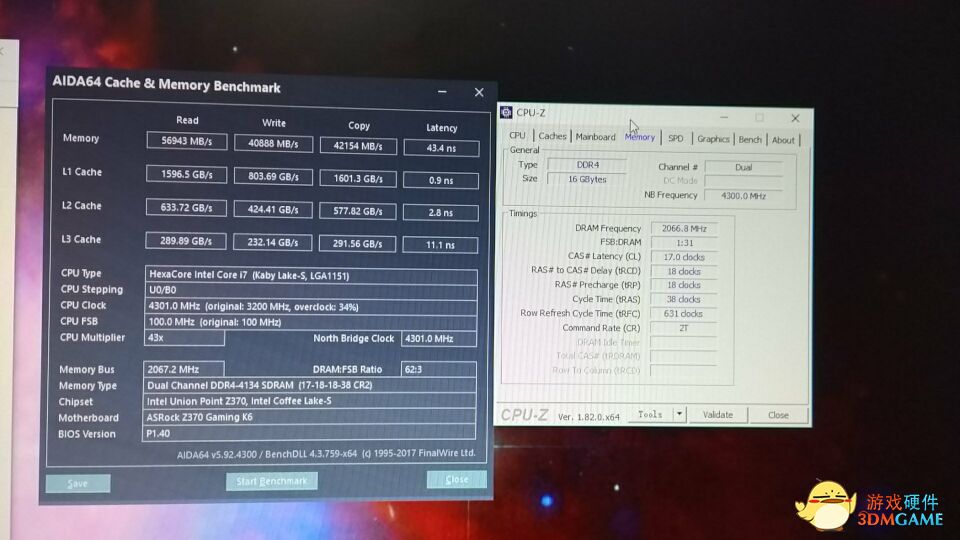The height and width of the screenshot is (540, 960).
Task: Click Start Benchmark in AIDA64
Action: pyautogui.click(x=272, y=481)
